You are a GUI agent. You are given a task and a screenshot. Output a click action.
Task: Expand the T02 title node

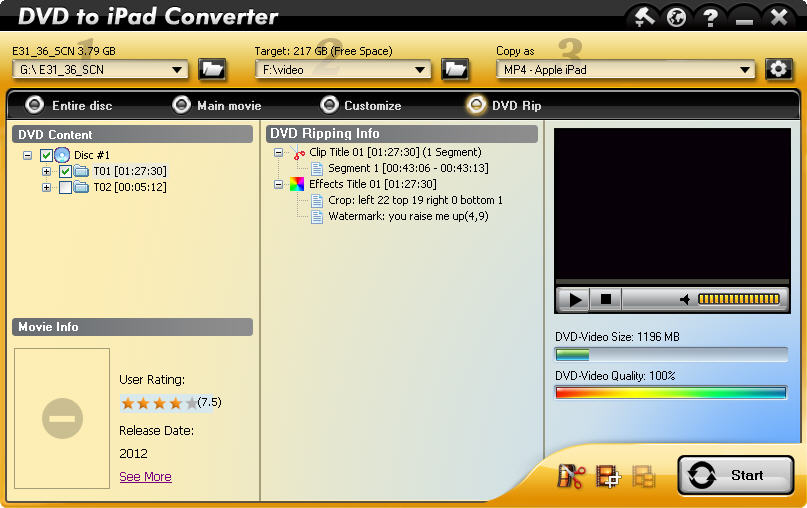click(46, 187)
